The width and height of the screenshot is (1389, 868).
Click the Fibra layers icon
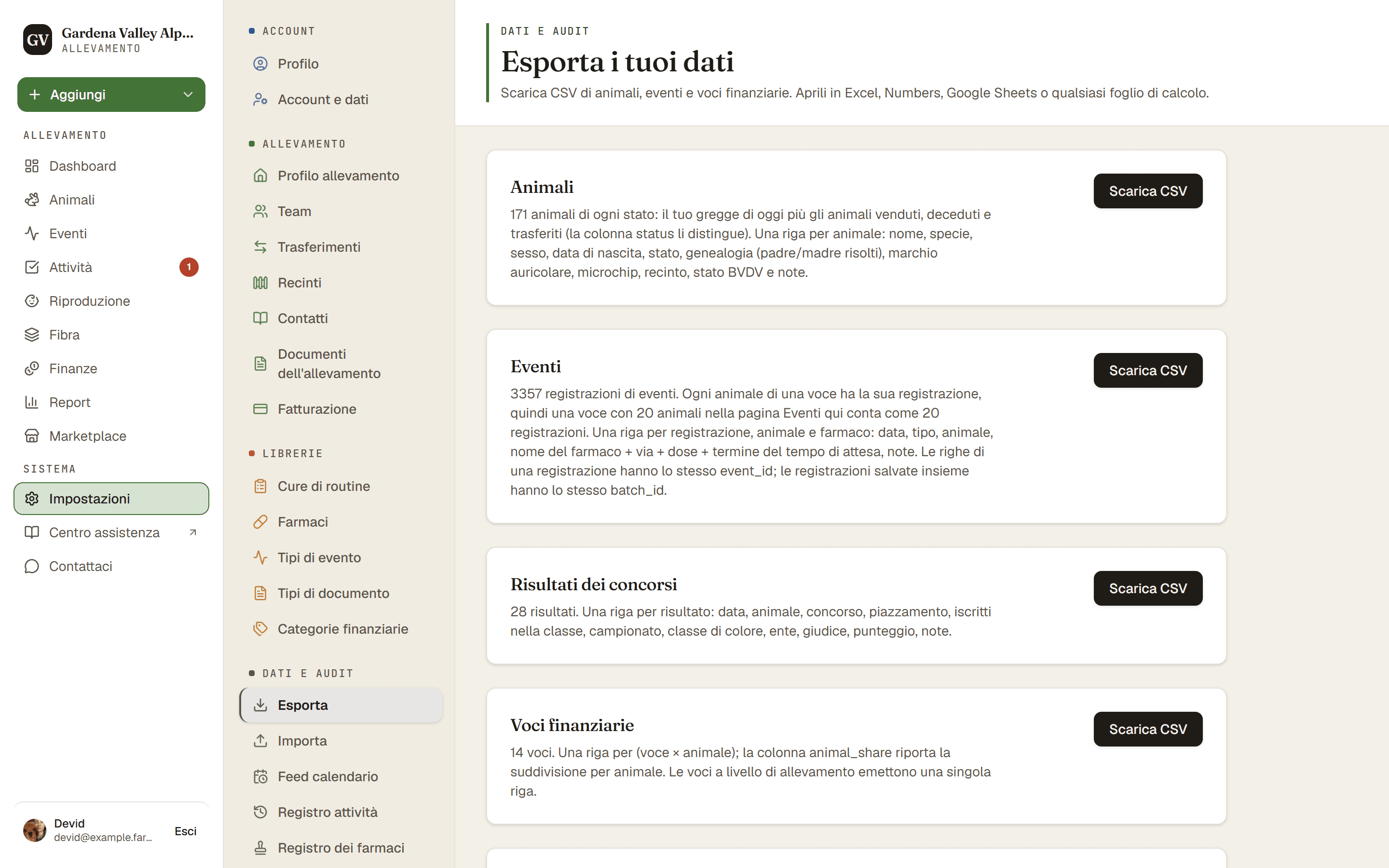pyautogui.click(x=31, y=335)
